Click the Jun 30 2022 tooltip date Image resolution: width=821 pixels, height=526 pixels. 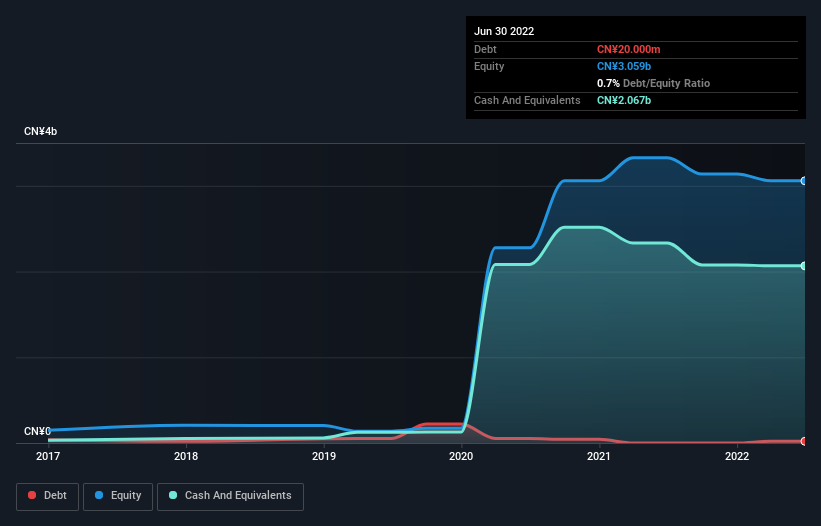pyautogui.click(x=504, y=31)
